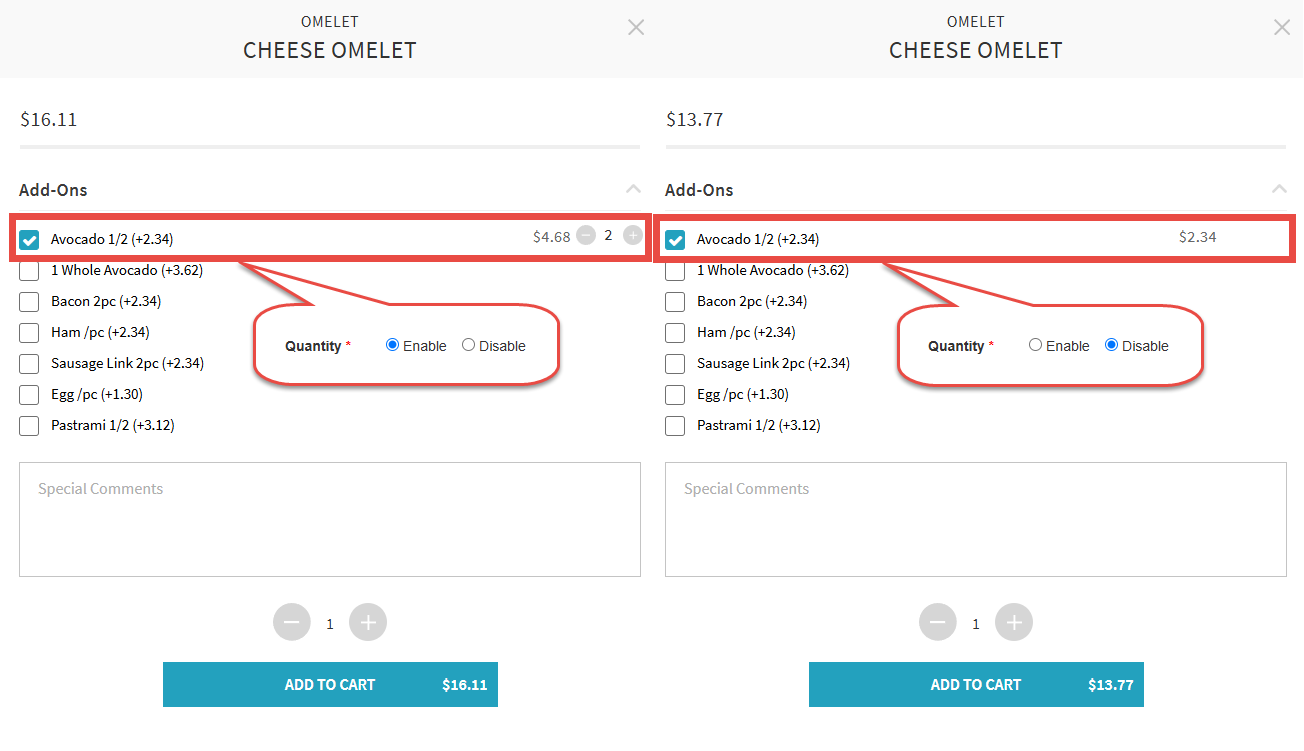The width and height of the screenshot is (1304, 751).
Task: Close the right Cheese Omelet dialog
Action: point(1282,28)
